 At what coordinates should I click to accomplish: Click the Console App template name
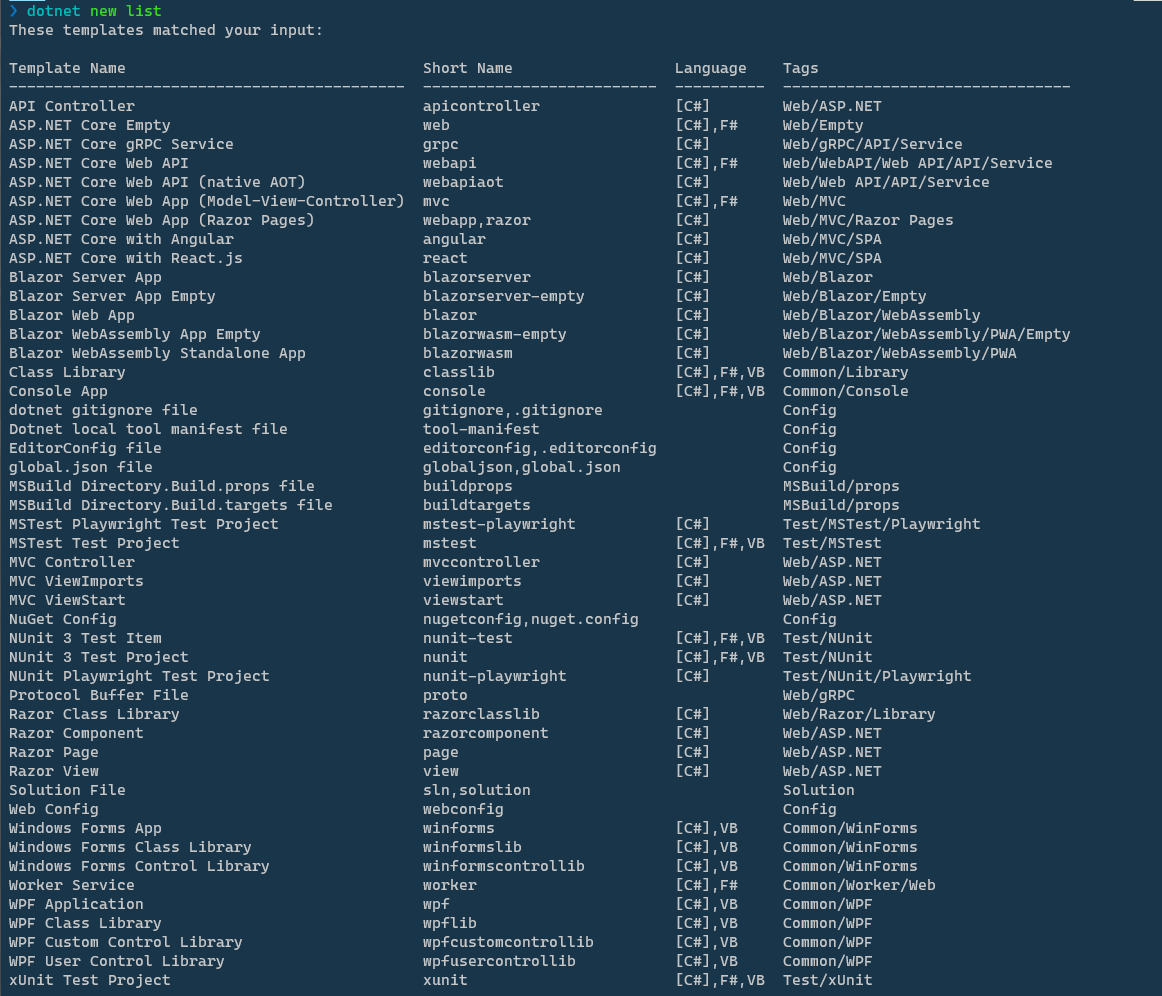[57, 390]
